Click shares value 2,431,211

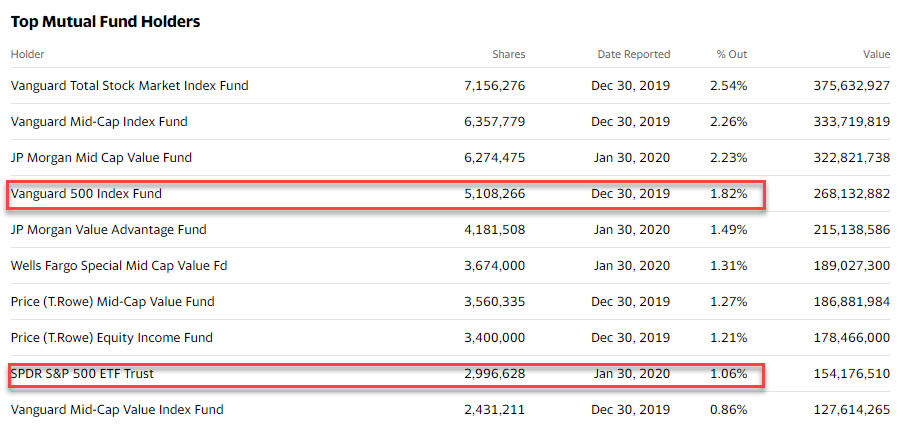(495, 410)
